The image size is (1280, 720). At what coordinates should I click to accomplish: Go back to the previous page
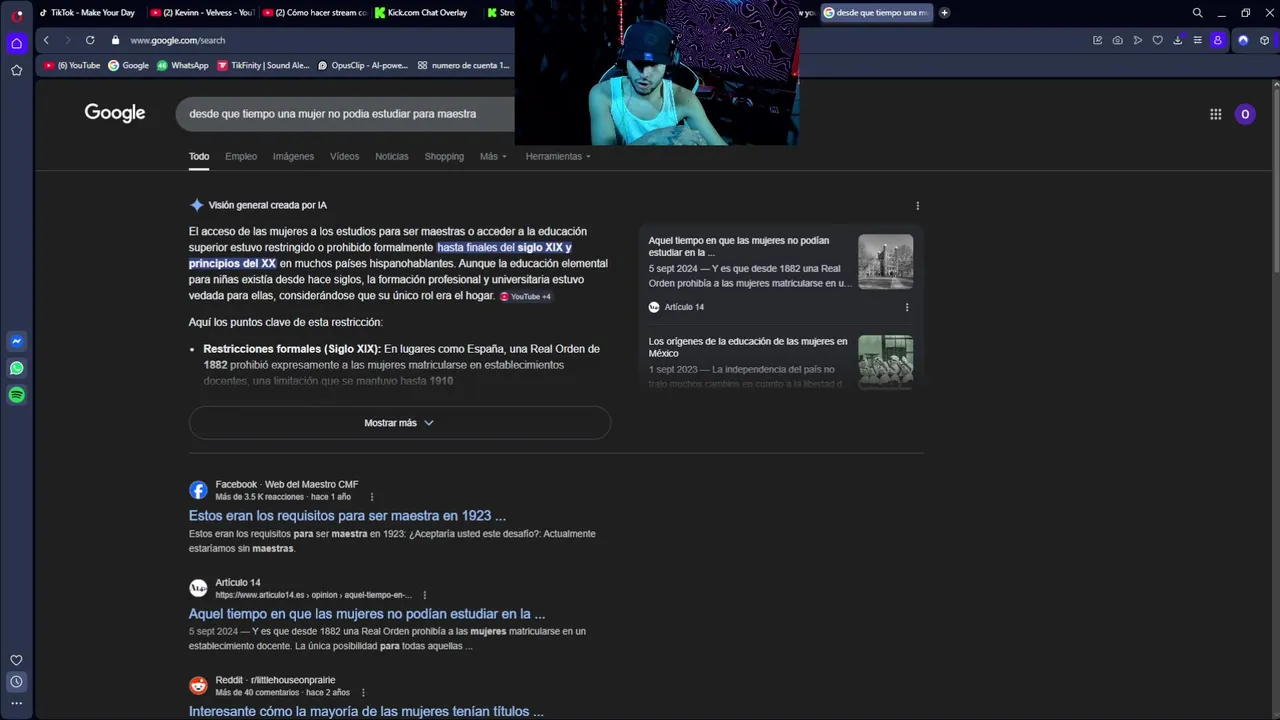tap(46, 40)
